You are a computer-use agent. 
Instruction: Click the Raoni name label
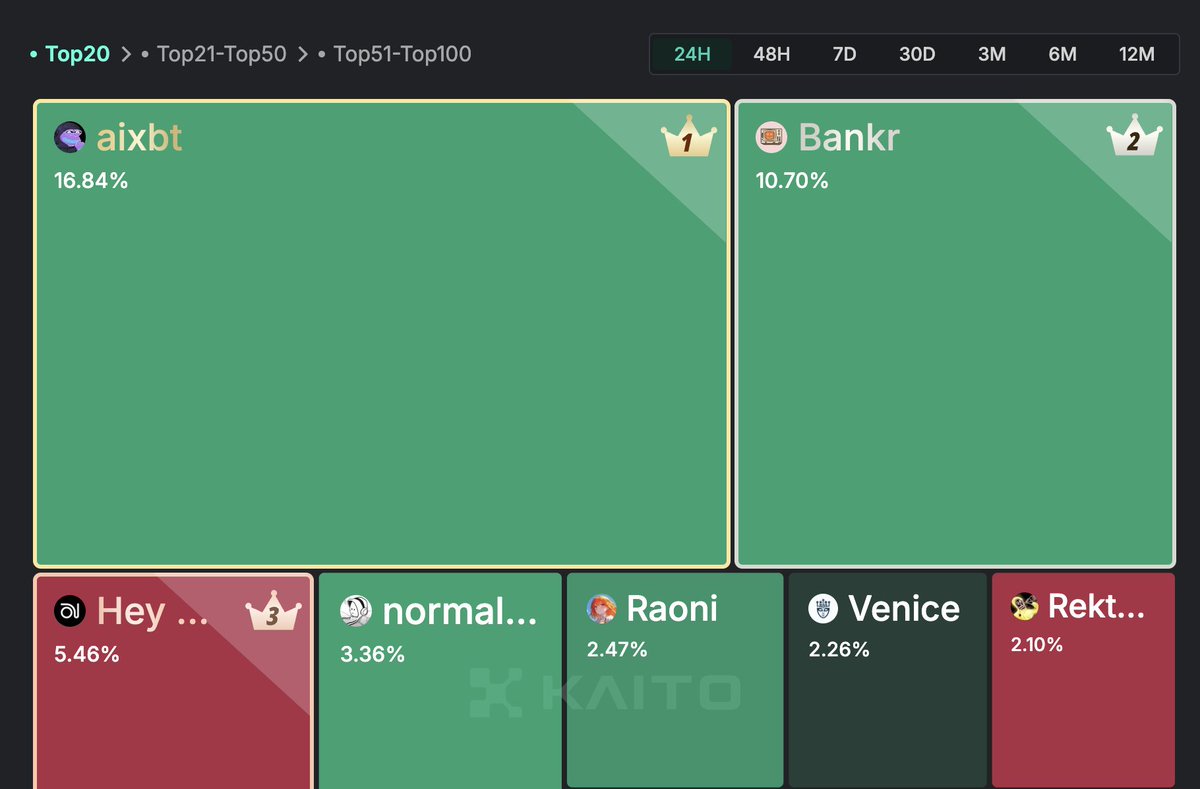[x=672, y=608]
